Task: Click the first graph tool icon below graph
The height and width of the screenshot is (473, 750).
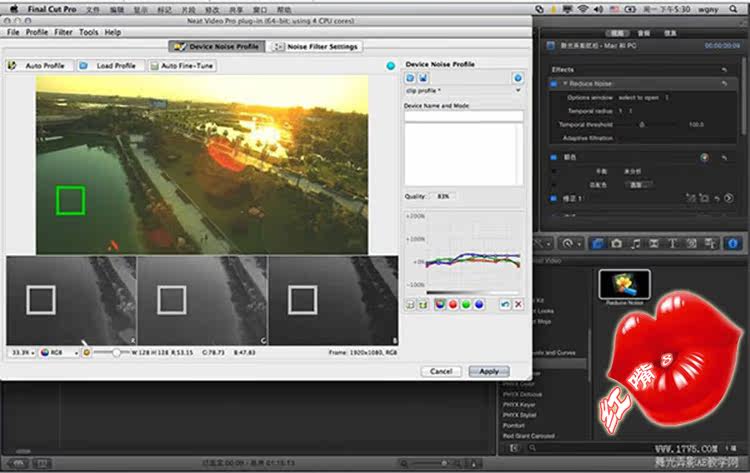Action: click(x=410, y=304)
